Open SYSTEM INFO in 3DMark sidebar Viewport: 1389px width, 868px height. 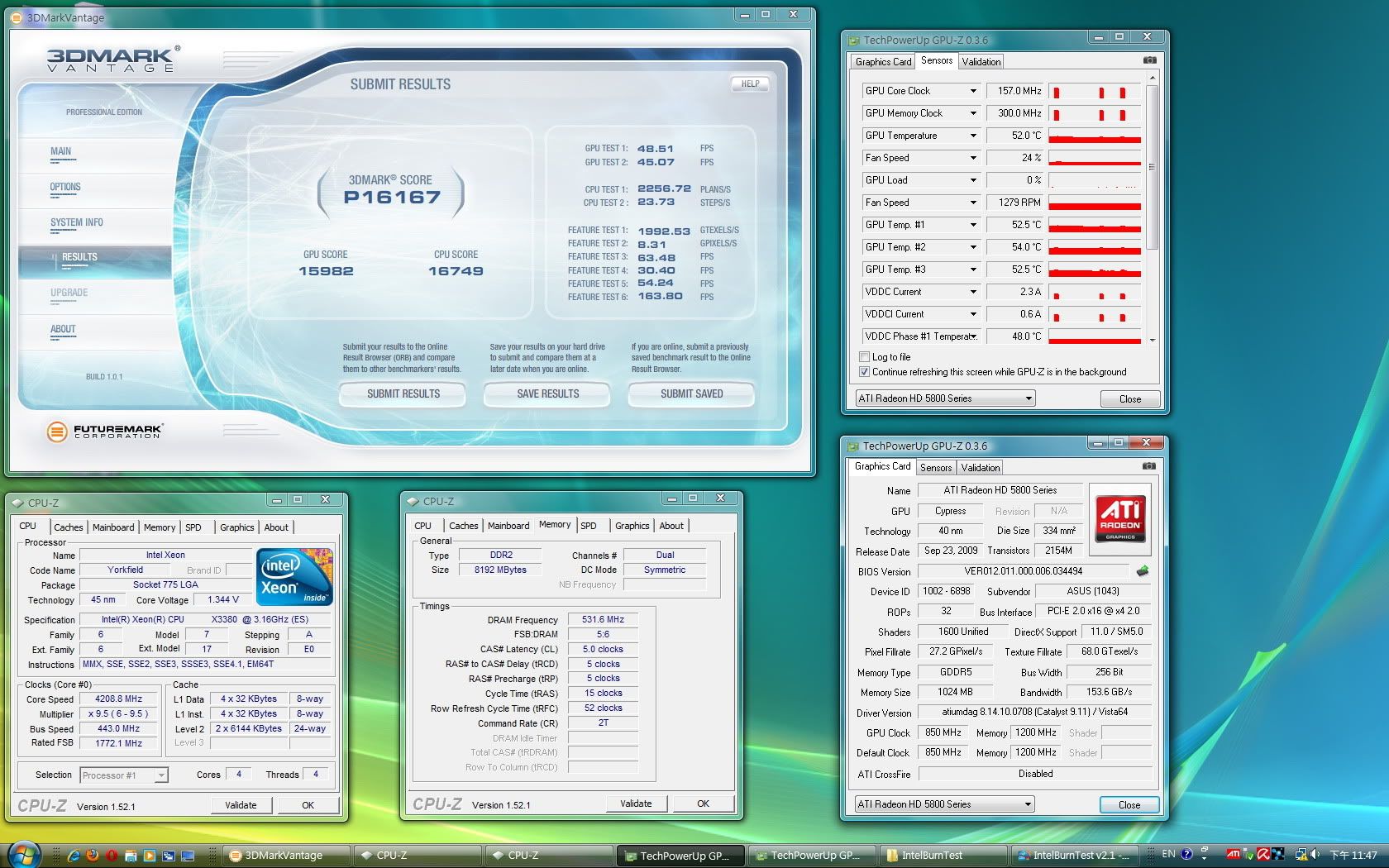click(77, 223)
